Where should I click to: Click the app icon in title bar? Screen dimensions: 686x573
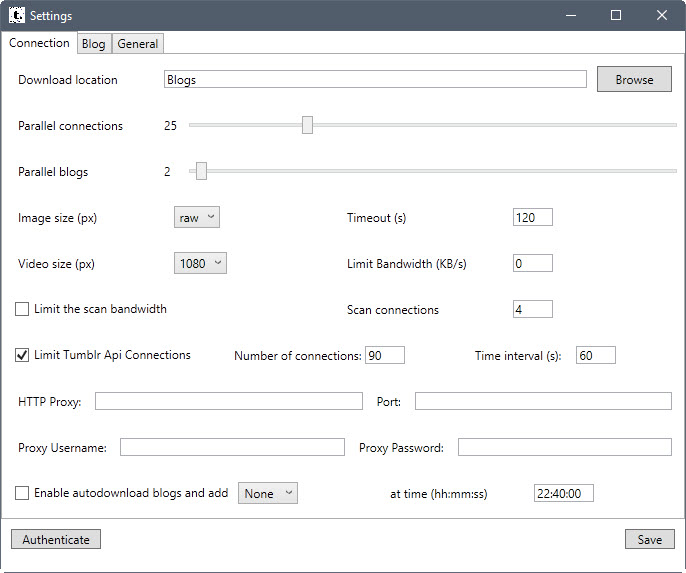(17, 15)
